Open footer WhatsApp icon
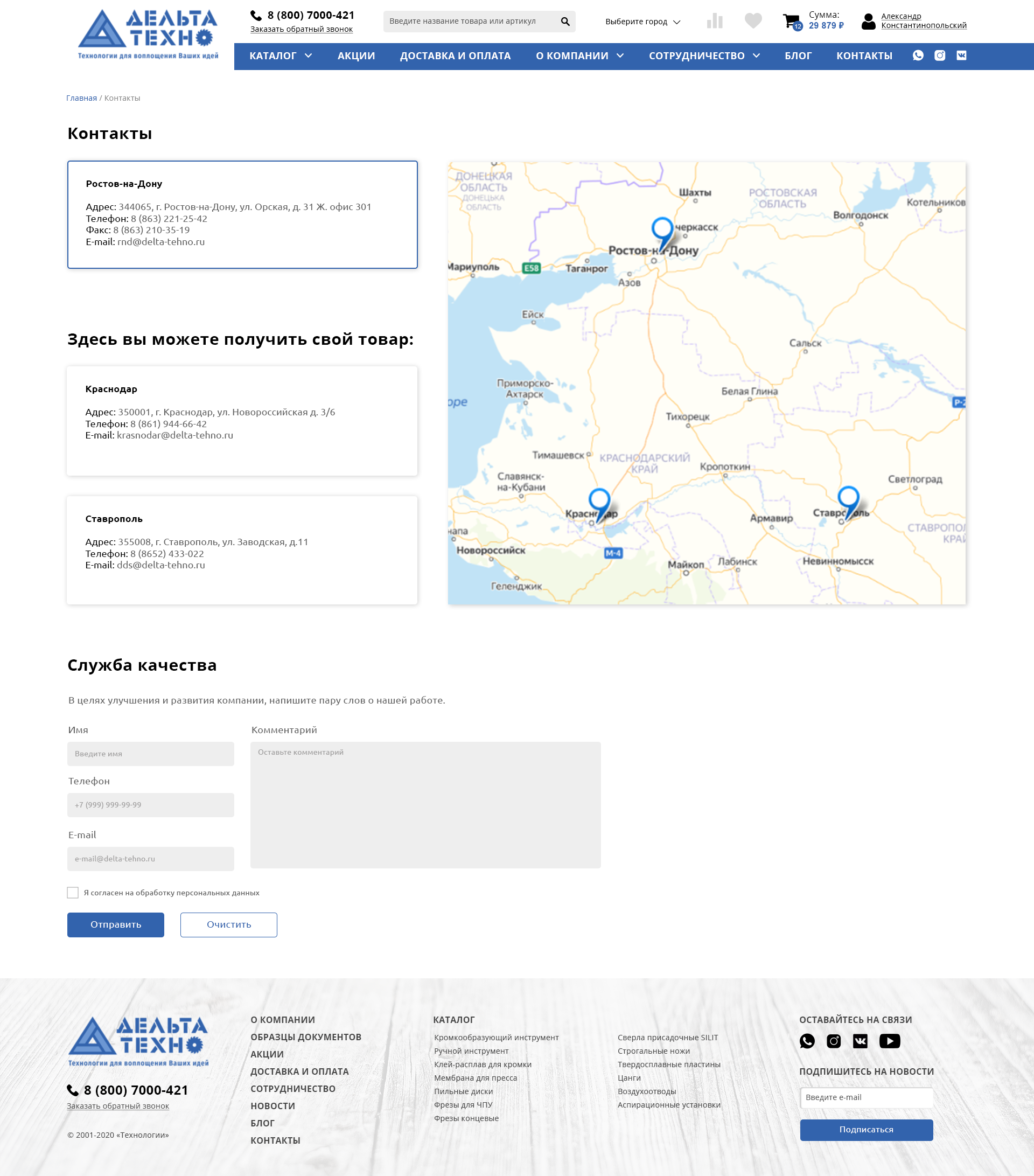Viewport: 1034px width, 1176px height. [x=807, y=1041]
